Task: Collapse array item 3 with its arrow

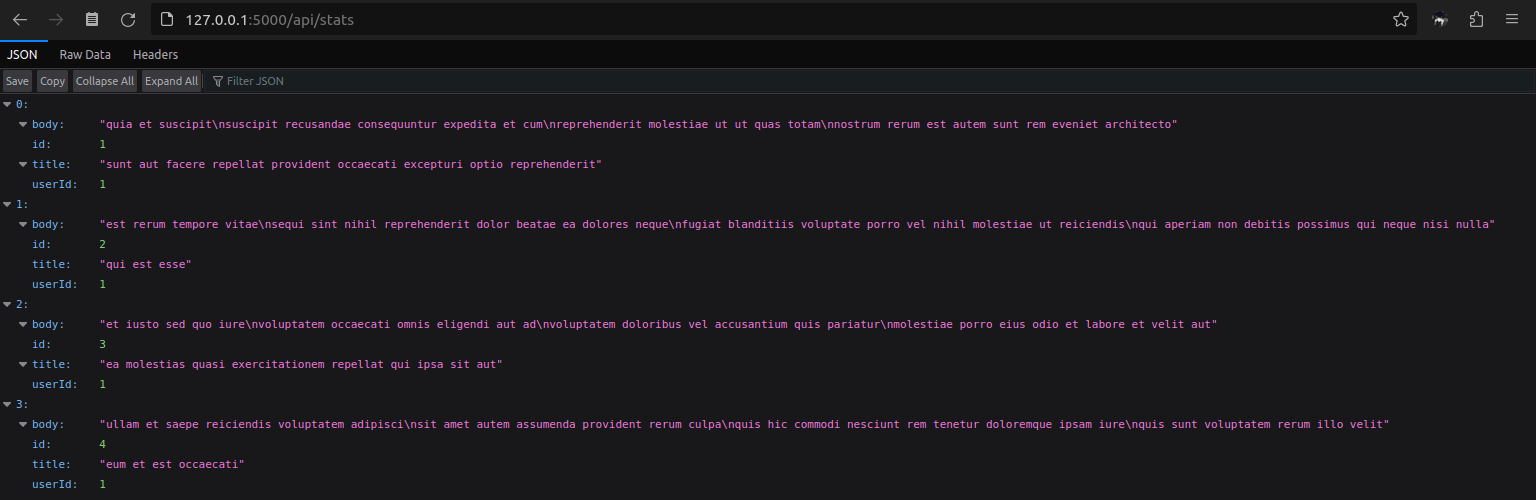Action: (x=7, y=404)
